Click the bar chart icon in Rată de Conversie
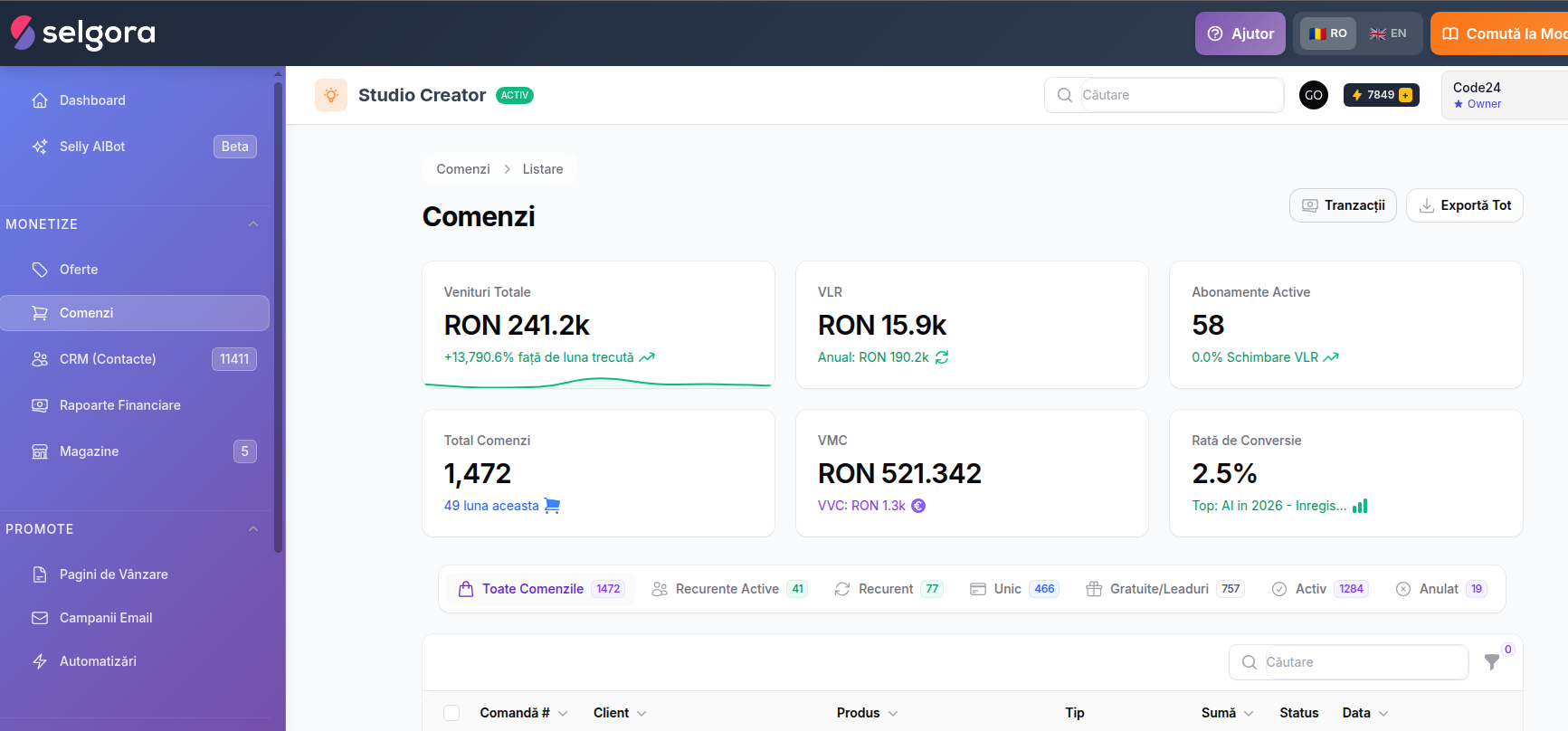Image resolution: width=1568 pixels, height=731 pixels. (1360, 506)
